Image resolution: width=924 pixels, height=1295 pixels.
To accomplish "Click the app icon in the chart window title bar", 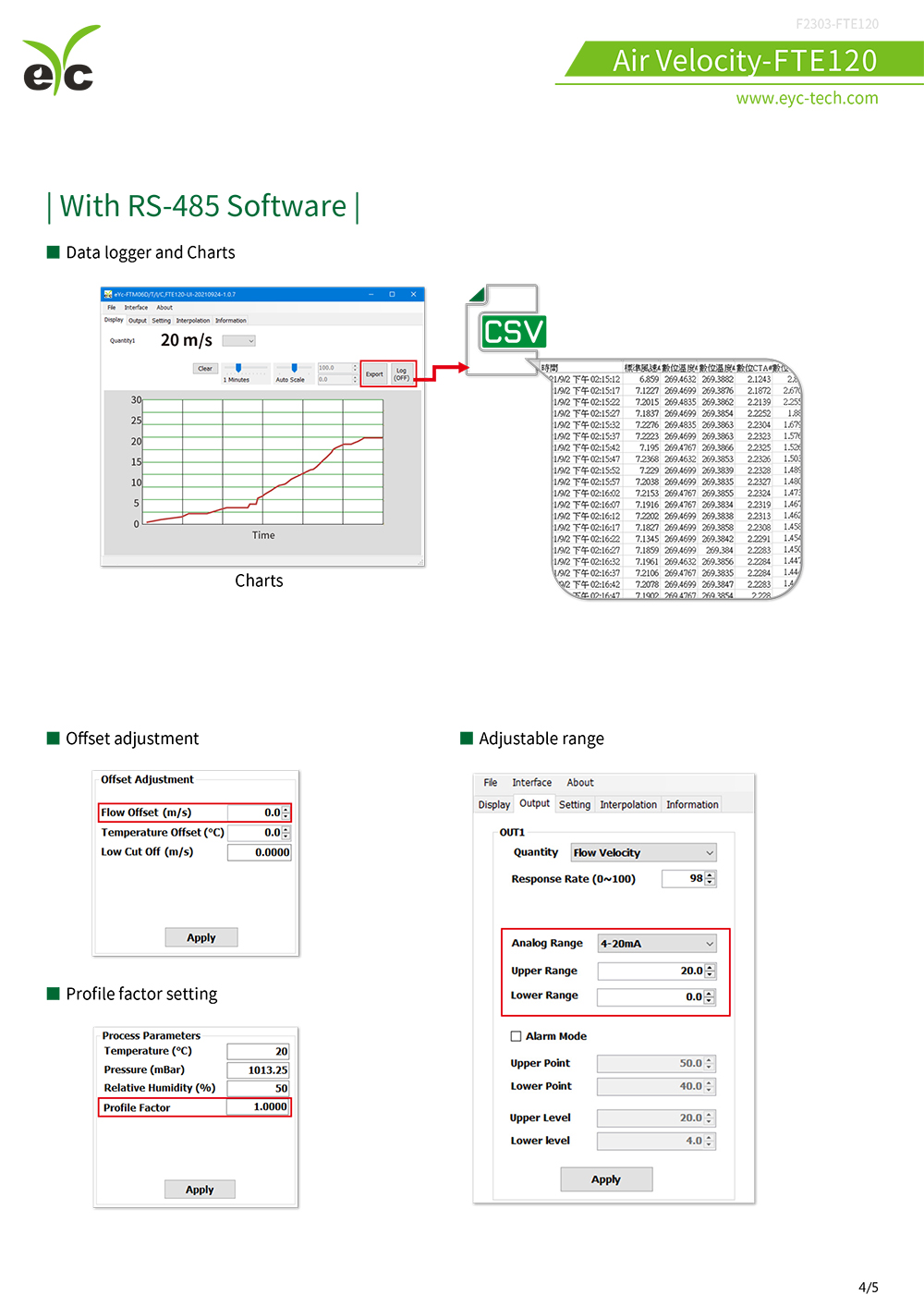I will pos(107,294).
